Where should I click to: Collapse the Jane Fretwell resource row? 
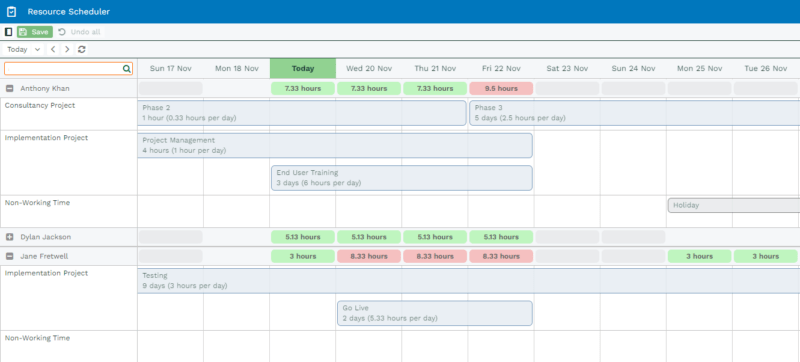click(10, 256)
